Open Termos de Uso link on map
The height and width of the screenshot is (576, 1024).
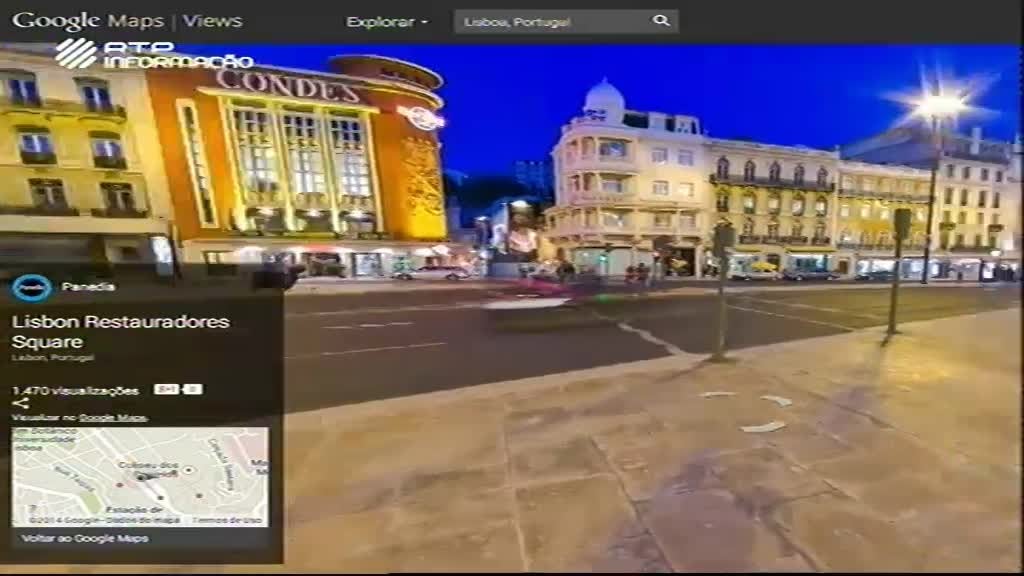point(228,520)
